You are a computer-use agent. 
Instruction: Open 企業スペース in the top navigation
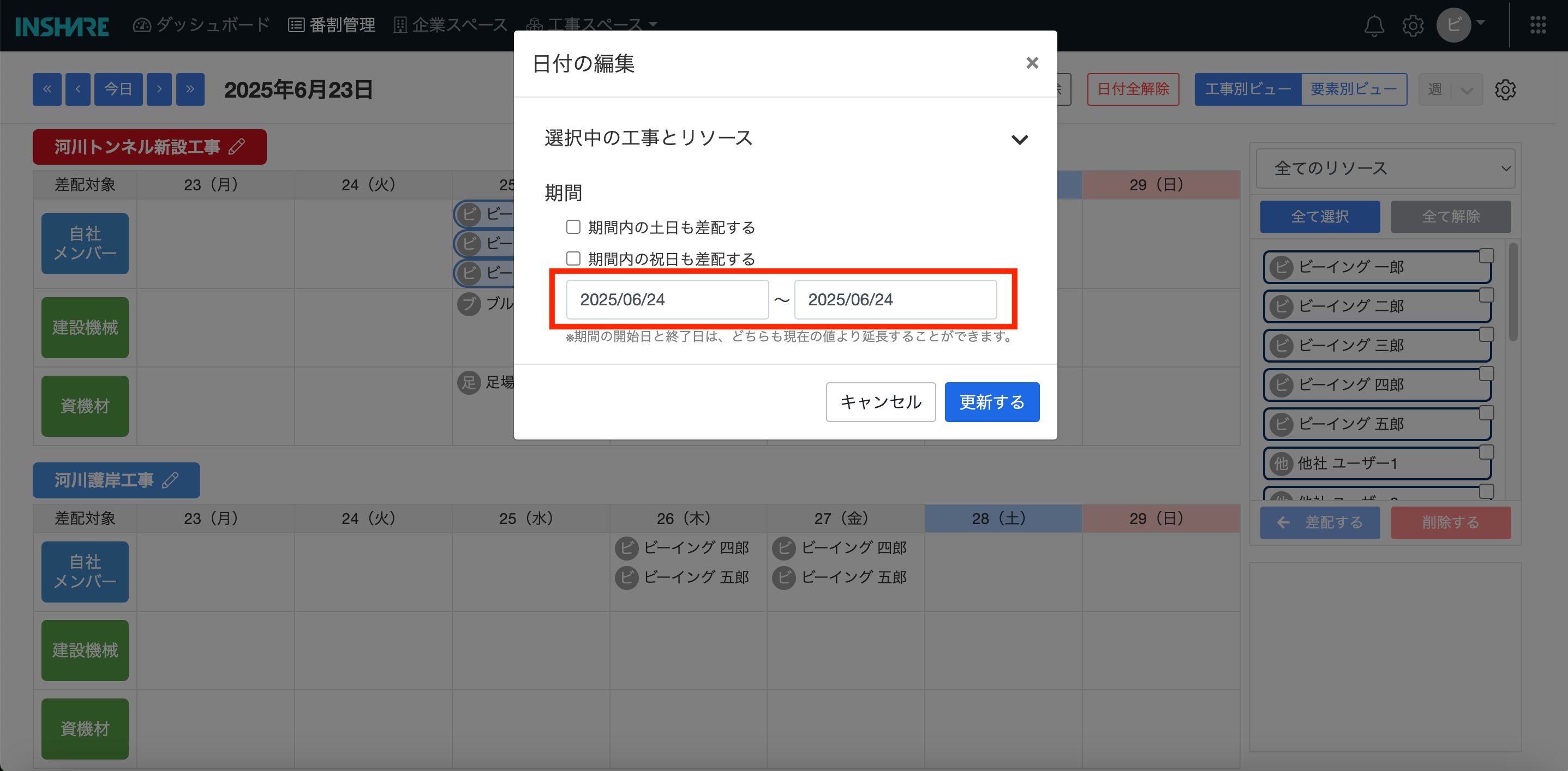click(451, 25)
